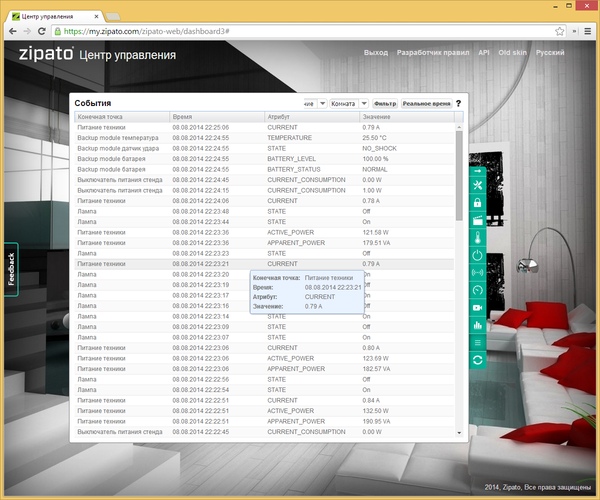Viewport: 600px width, 500px height.
Task: Open Разработчик правил link
Action: point(433,52)
